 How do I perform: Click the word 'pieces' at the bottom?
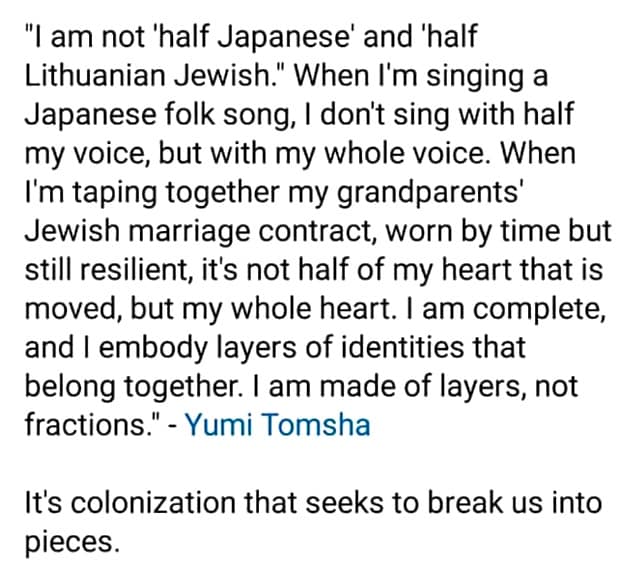point(70,543)
